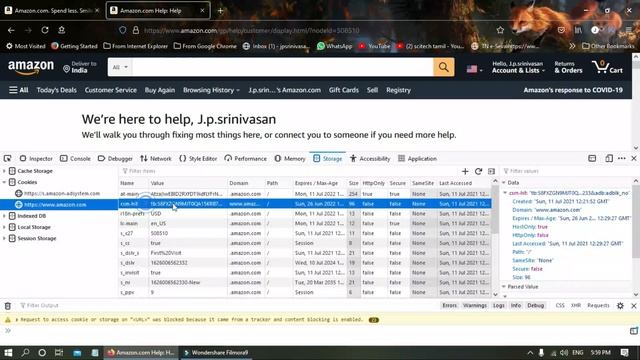Viewport: 640px width, 360px height.
Task: Open the Account & Lists dropdown
Action: [518, 67]
